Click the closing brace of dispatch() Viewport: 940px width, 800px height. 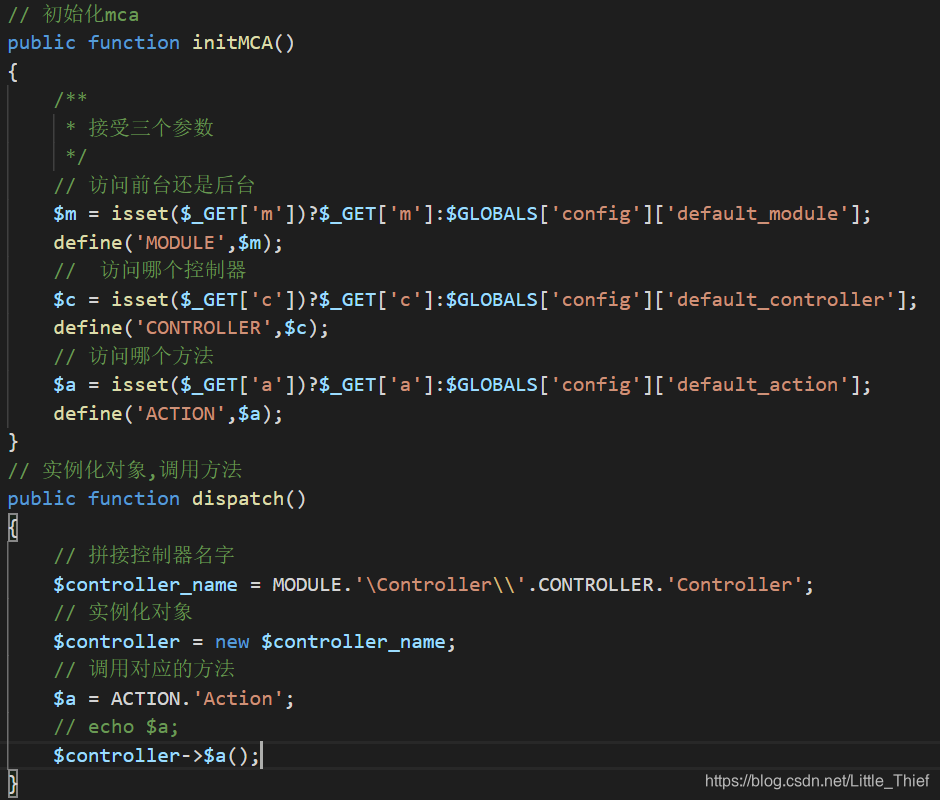pos(13,783)
